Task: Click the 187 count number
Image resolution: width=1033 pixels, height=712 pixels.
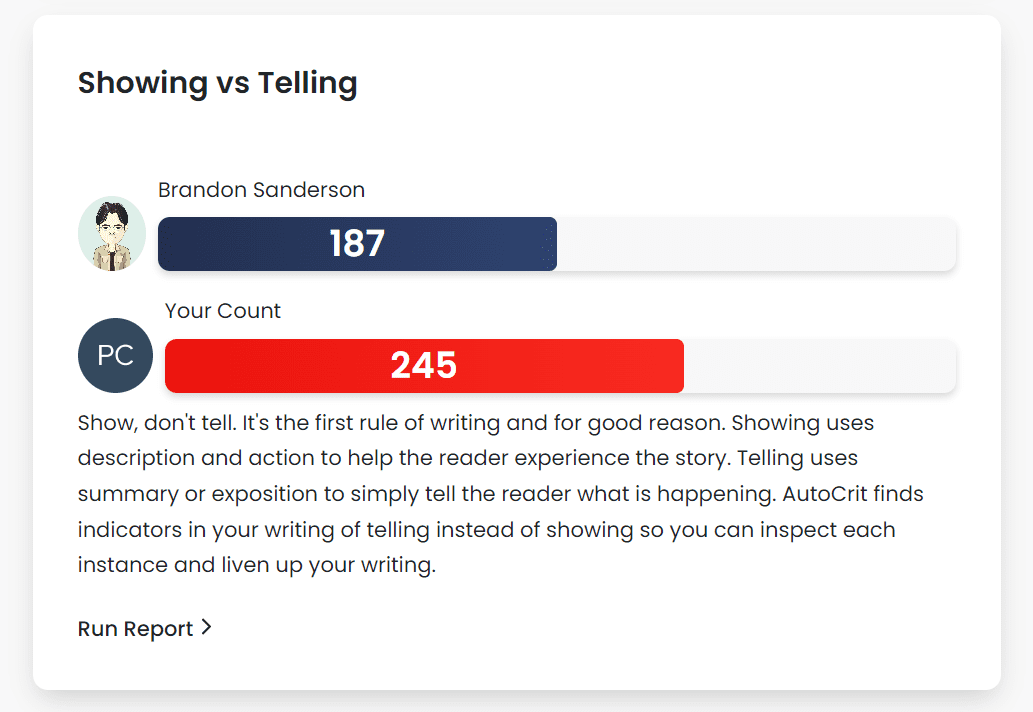Action: [x=357, y=244]
